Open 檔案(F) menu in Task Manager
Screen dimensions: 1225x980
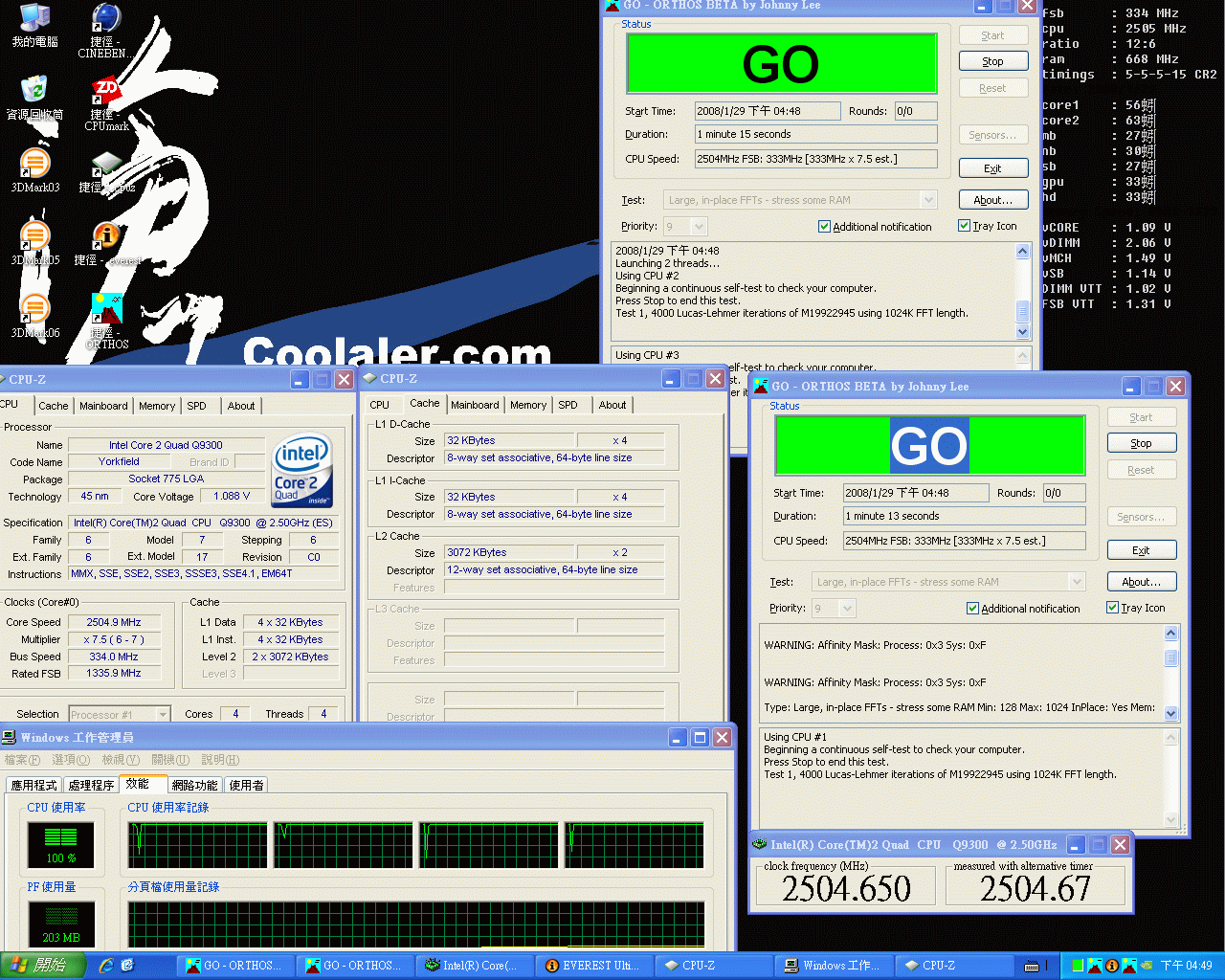(x=22, y=760)
